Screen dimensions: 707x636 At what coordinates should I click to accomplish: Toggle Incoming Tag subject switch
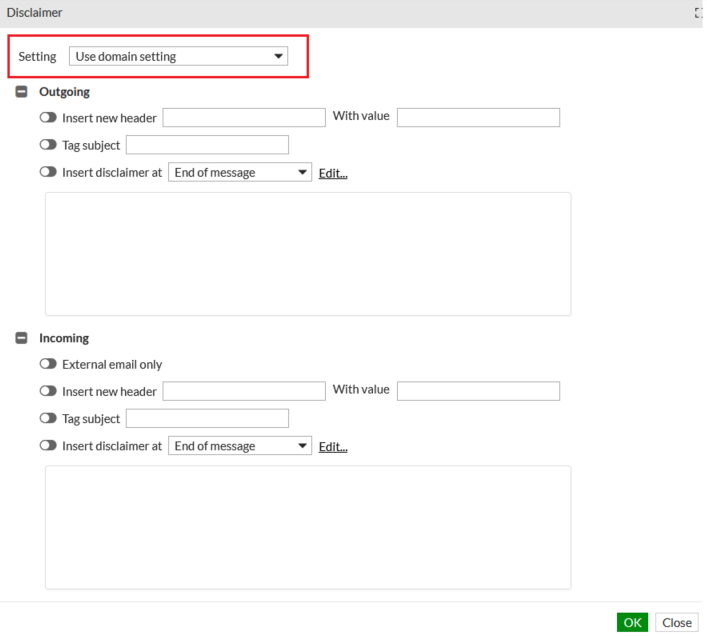pyautogui.click(x=47, y=419)
